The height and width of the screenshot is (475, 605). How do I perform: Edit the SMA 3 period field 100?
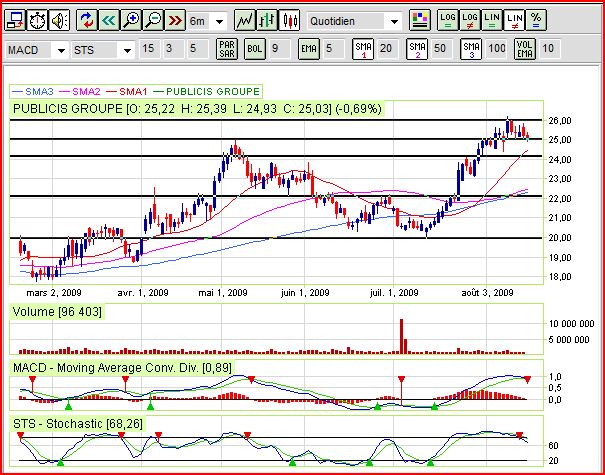click(497, 49)
